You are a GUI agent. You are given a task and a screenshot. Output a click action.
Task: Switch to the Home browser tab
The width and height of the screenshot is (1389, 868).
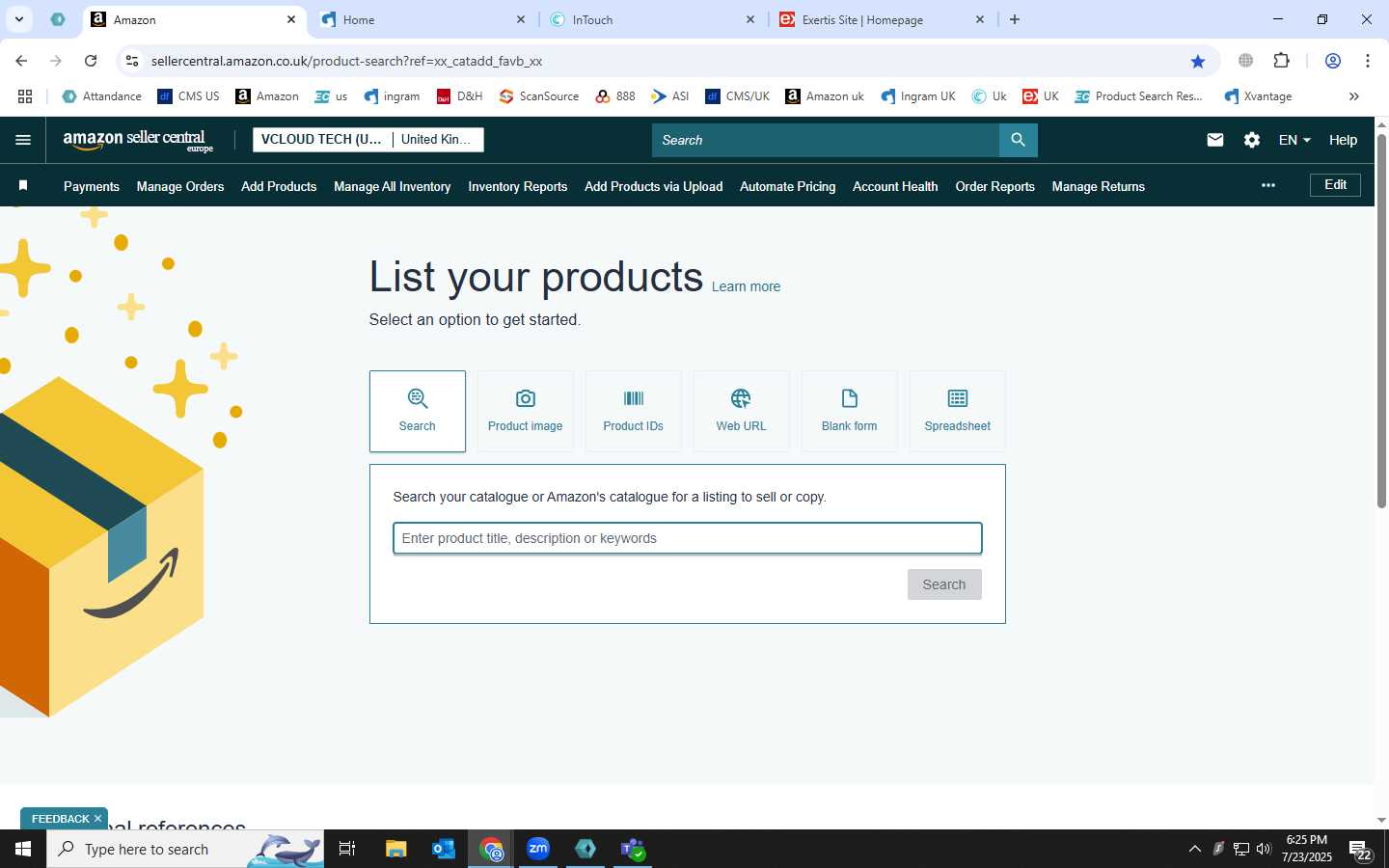click(422, 19)
